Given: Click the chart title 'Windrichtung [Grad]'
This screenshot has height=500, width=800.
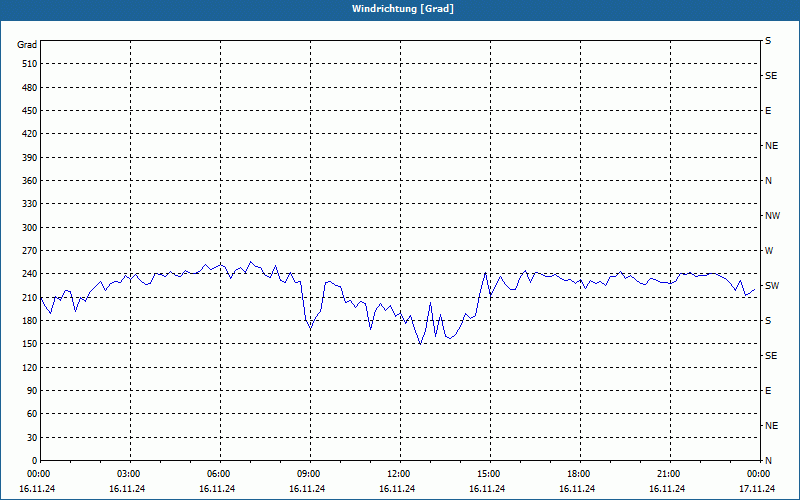Looking at the screenshot, I should pyautogui.click(x=403, y=9).
